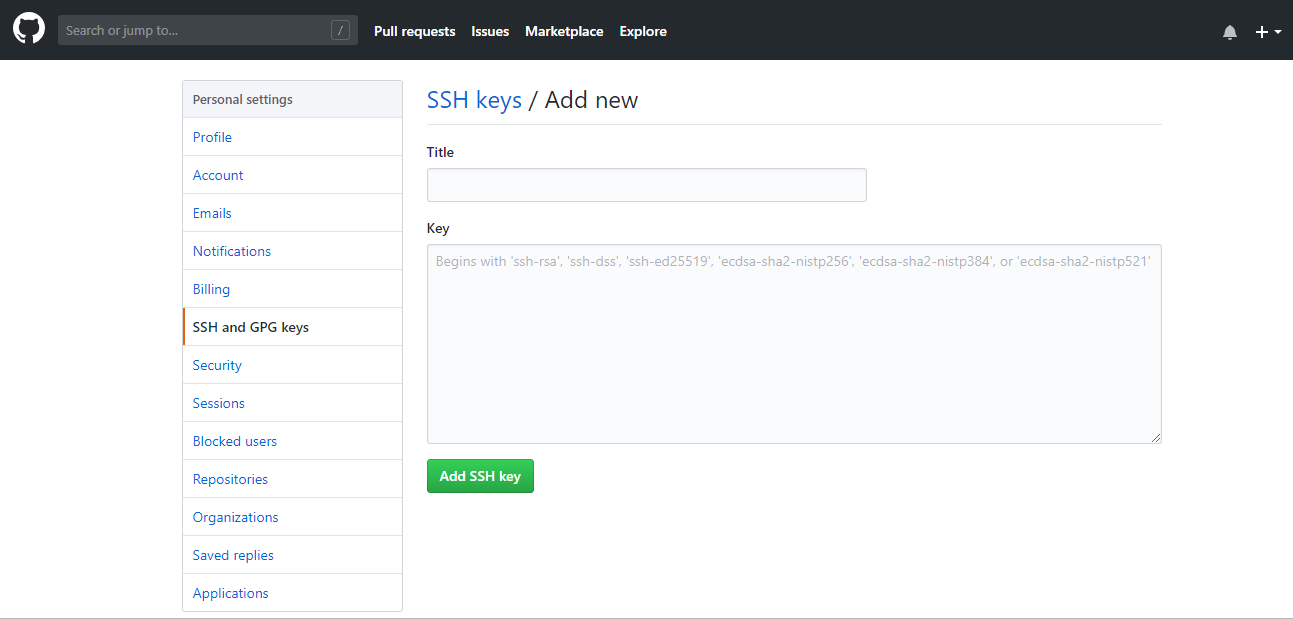The width and height of the screenshot is (1293, 619).
Task: Click the GitHub logo icon
Action: (28, 27)
